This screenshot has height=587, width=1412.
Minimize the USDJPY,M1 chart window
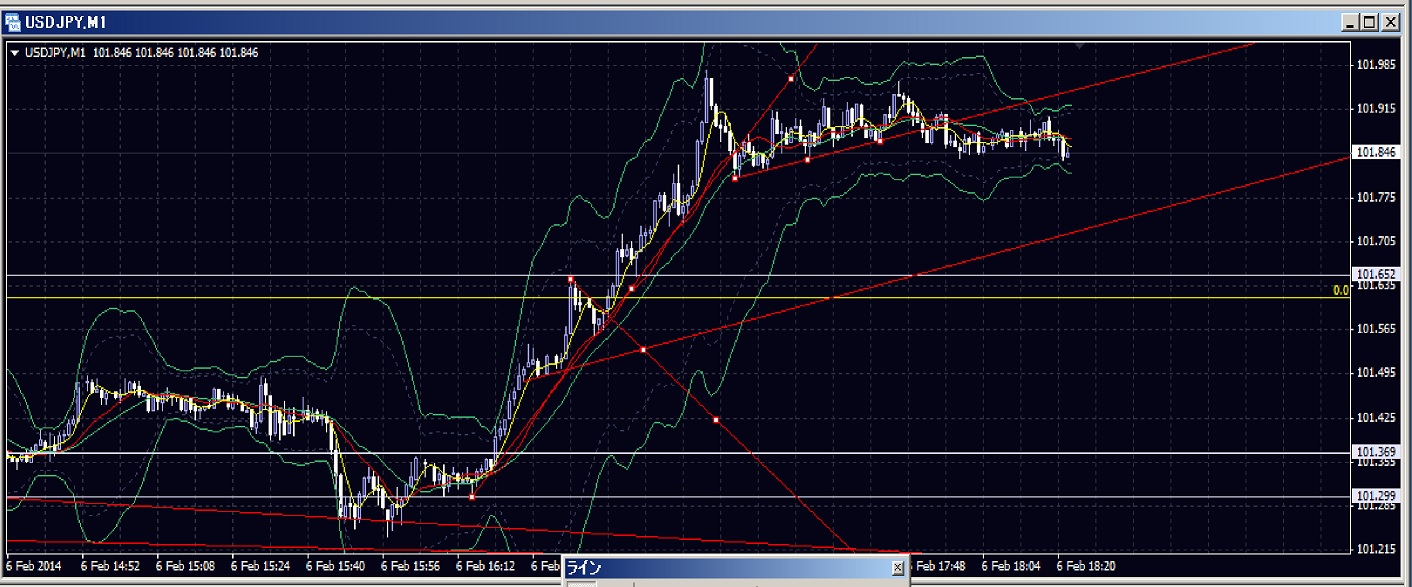[1350, 21]
